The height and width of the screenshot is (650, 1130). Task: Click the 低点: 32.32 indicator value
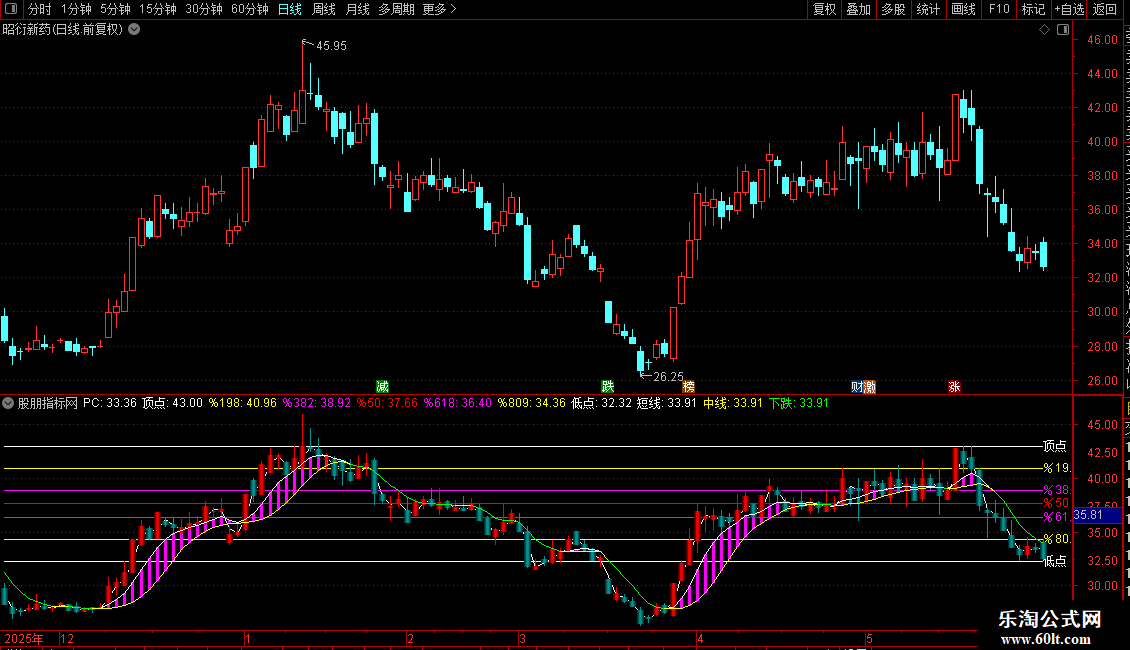[602, 403]
